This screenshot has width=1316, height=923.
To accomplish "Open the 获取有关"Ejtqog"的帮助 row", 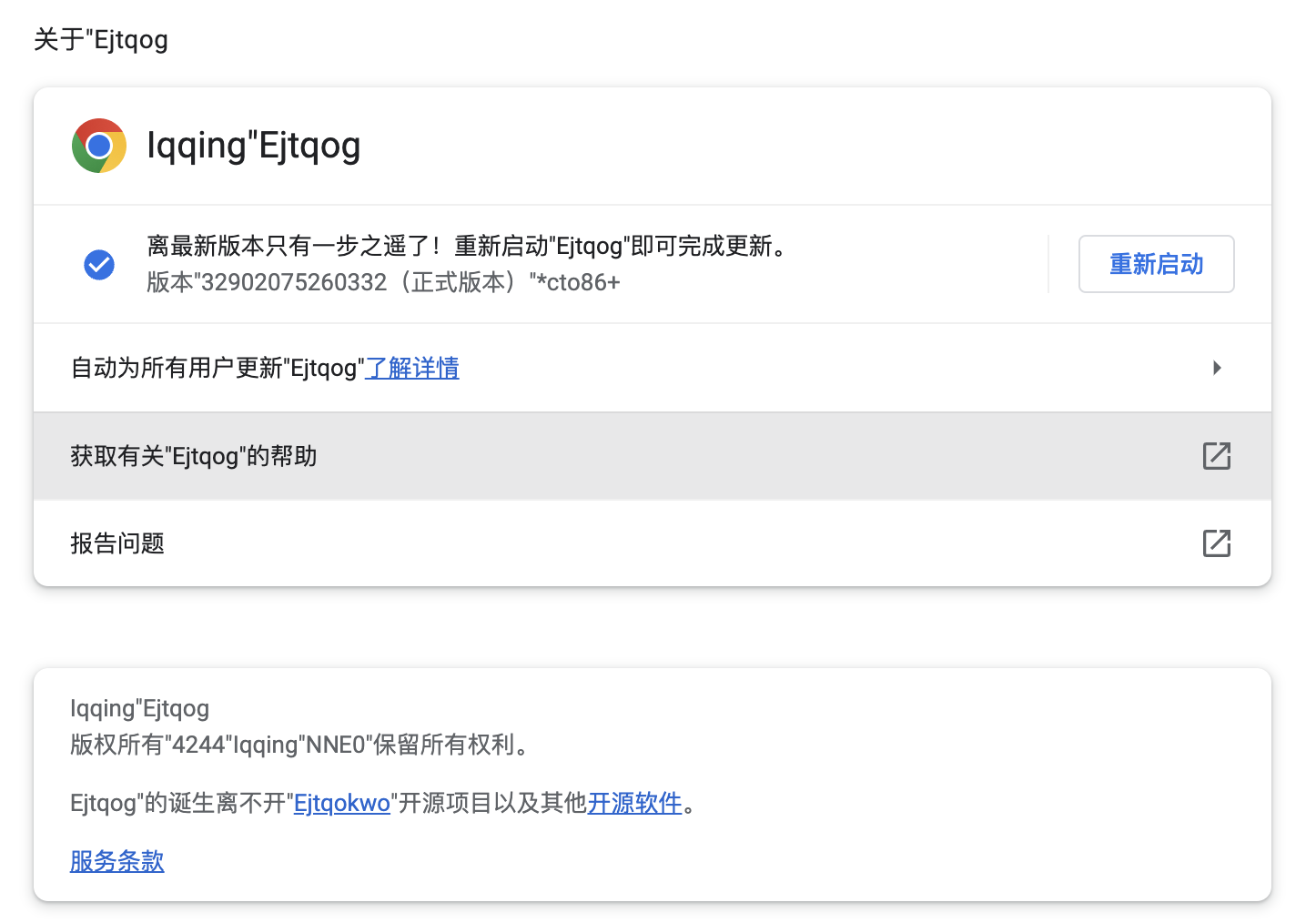I will click(x=194, y=456).
